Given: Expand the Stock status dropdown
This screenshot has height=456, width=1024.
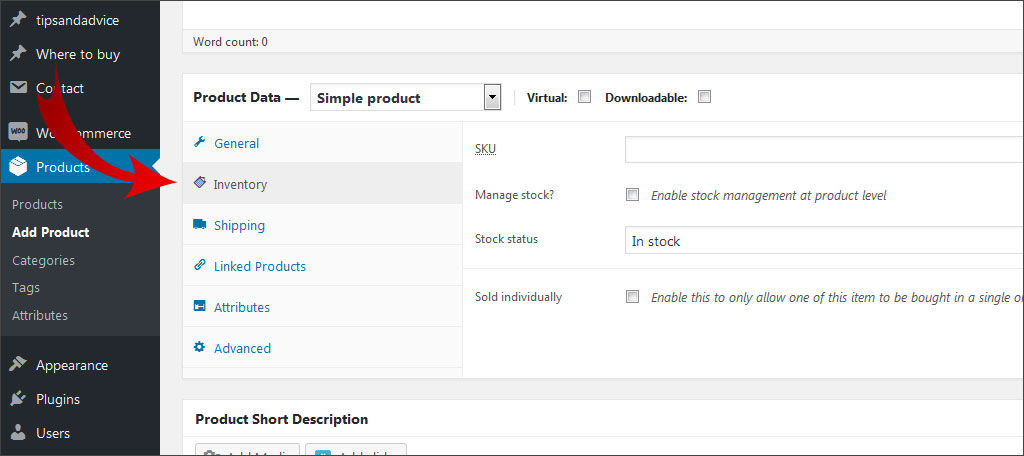Looking at the screenshot, I should (x=822, y=241).
